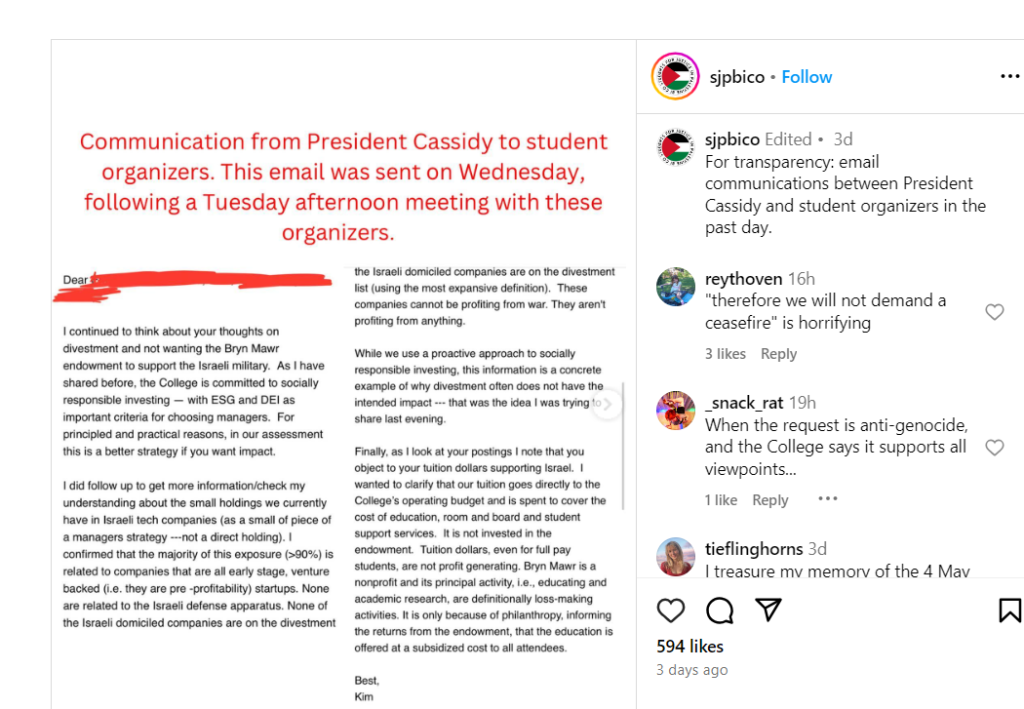Click the email scrollbar beside the letter
This screenshot has height=709, width=1024.
point(623,446)
